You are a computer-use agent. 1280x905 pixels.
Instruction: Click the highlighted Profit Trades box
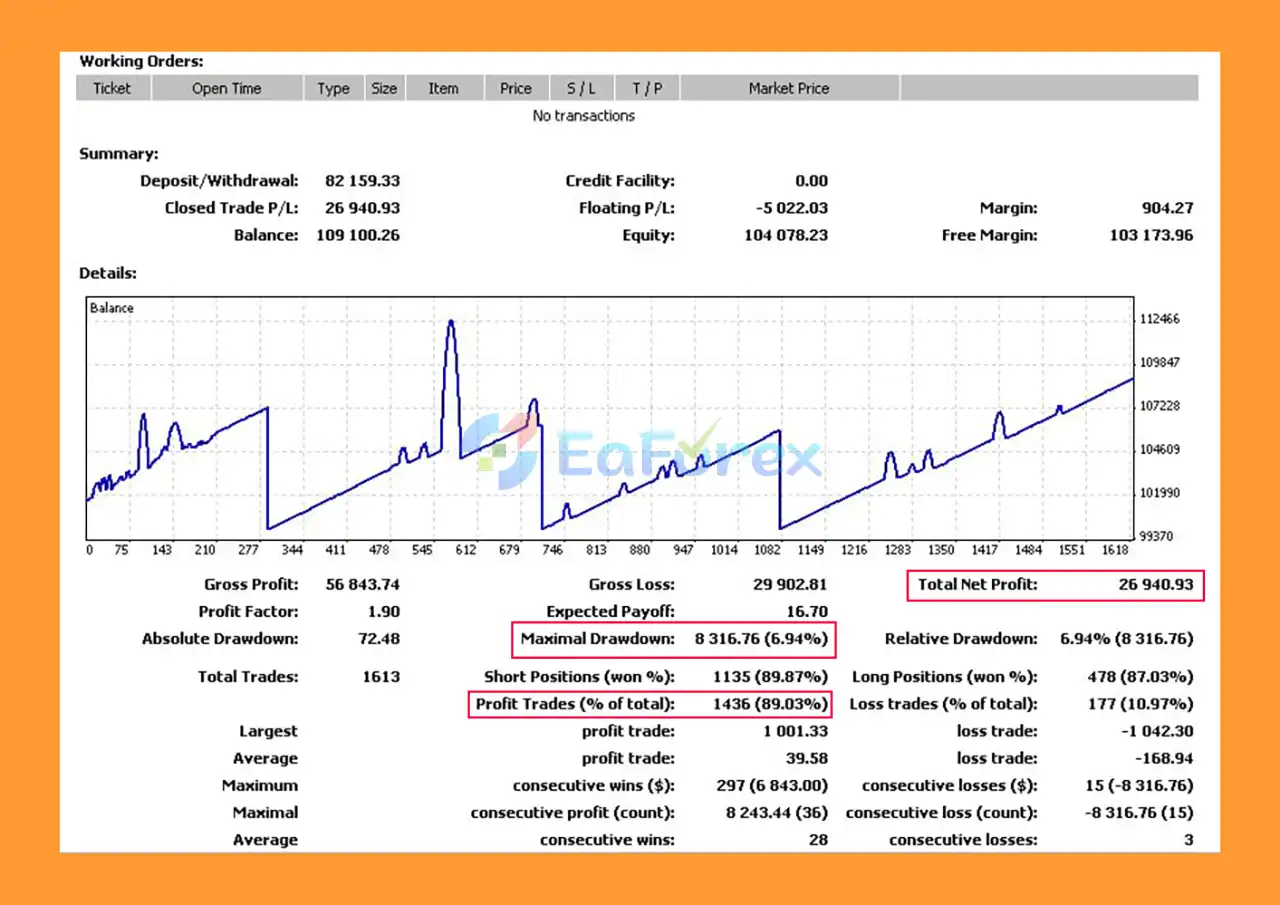[651, 704]
